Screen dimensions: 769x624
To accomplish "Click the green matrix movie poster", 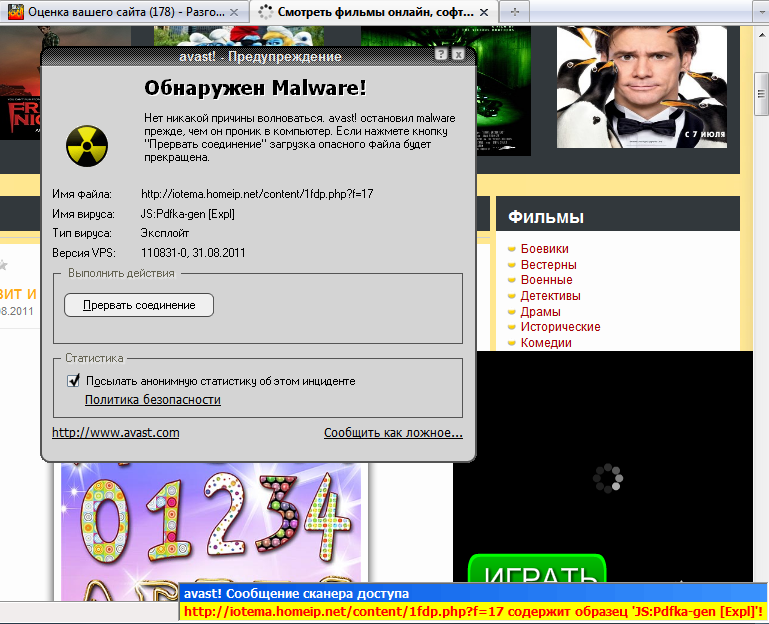I will [504, 91].
